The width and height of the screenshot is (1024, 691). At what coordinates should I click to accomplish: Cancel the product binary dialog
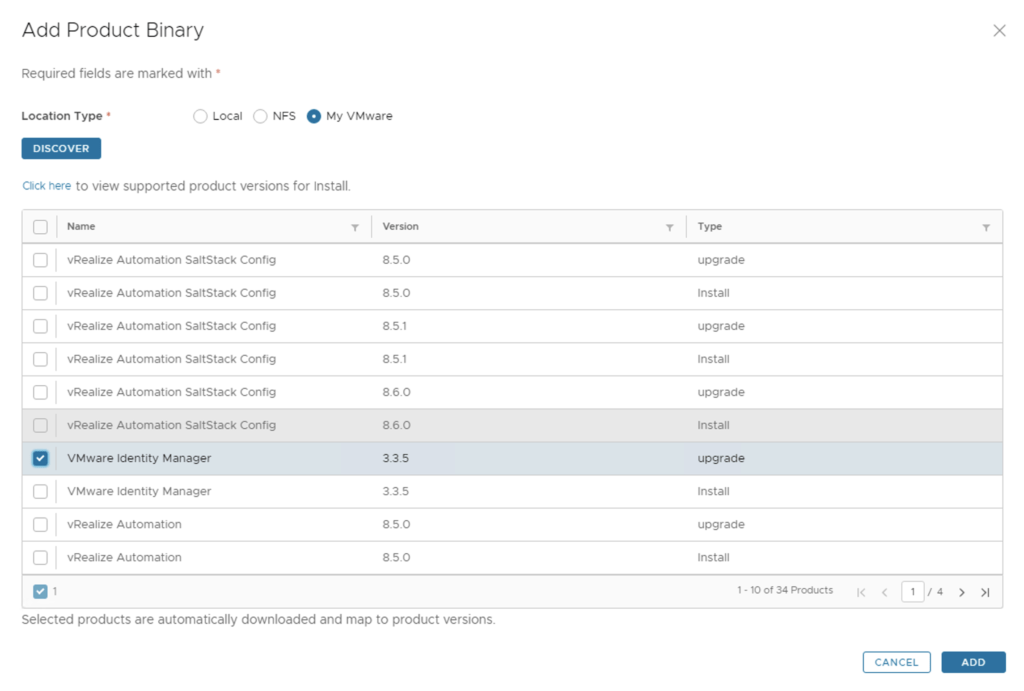pos(896,662)
